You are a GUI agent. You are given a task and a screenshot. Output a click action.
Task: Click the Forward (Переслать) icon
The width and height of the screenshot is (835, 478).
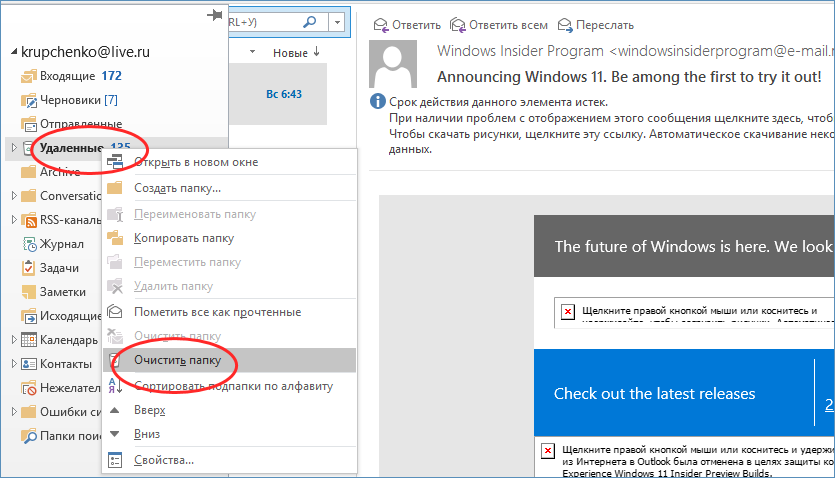pyautogui.click(x=565, y=25)
